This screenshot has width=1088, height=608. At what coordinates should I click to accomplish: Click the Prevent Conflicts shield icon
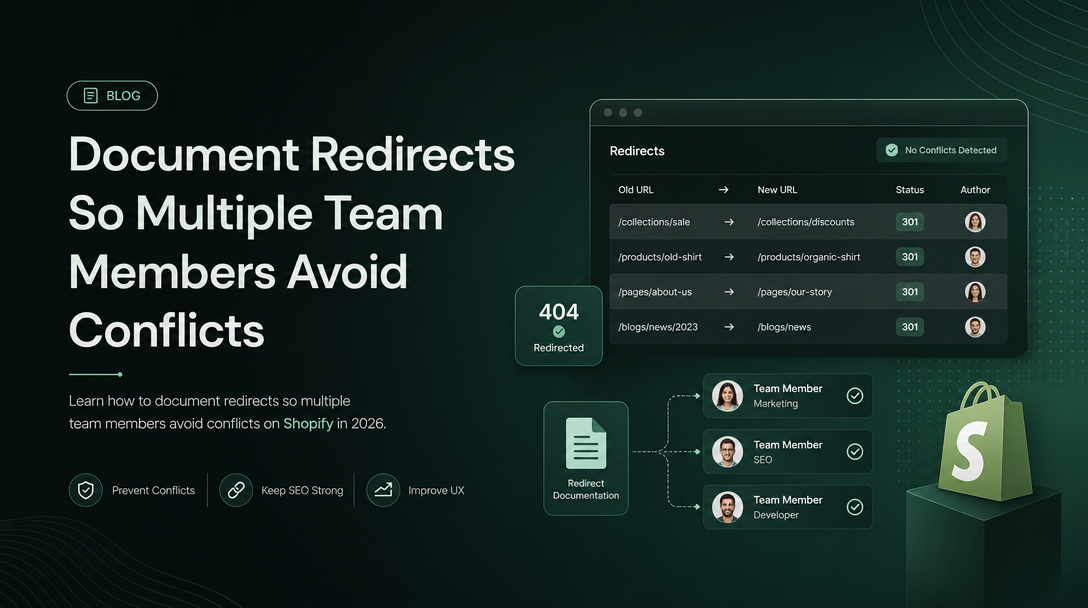pos(86,490)
